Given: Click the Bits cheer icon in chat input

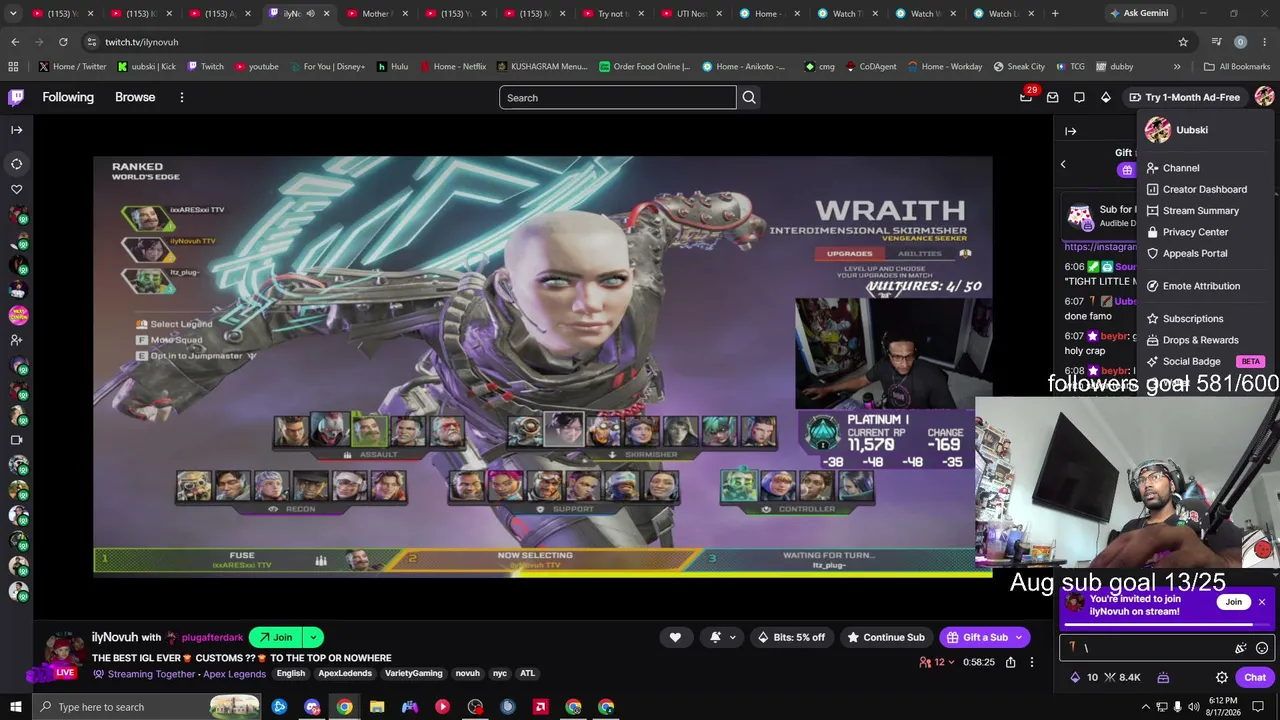Looking at the screenshot, I should pyautogui.click(x=1241, y=648).
